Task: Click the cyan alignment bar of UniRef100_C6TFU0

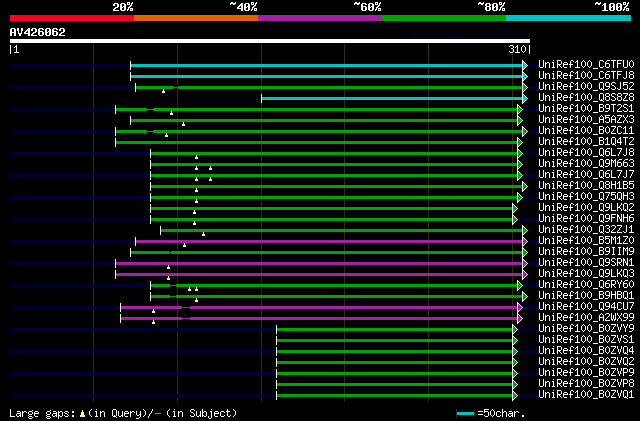Action: 327,65
